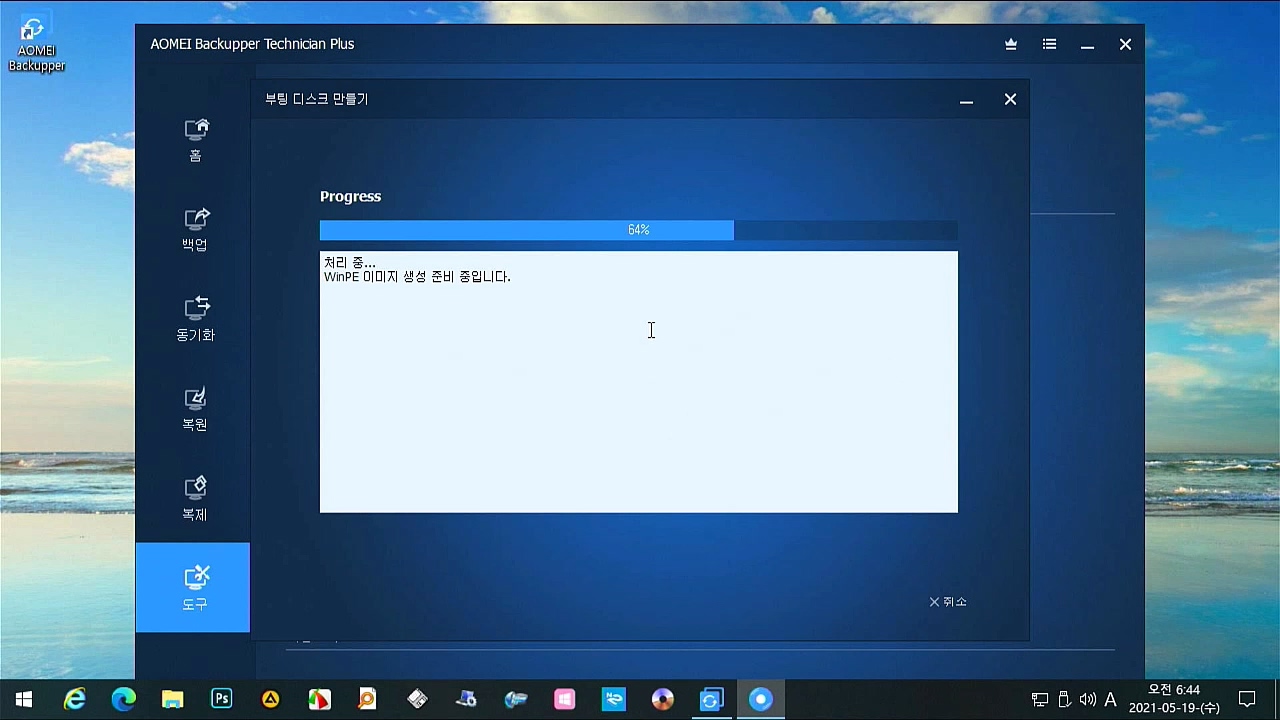Open the AOMEI main menu list icon

tap(1049, 44)
